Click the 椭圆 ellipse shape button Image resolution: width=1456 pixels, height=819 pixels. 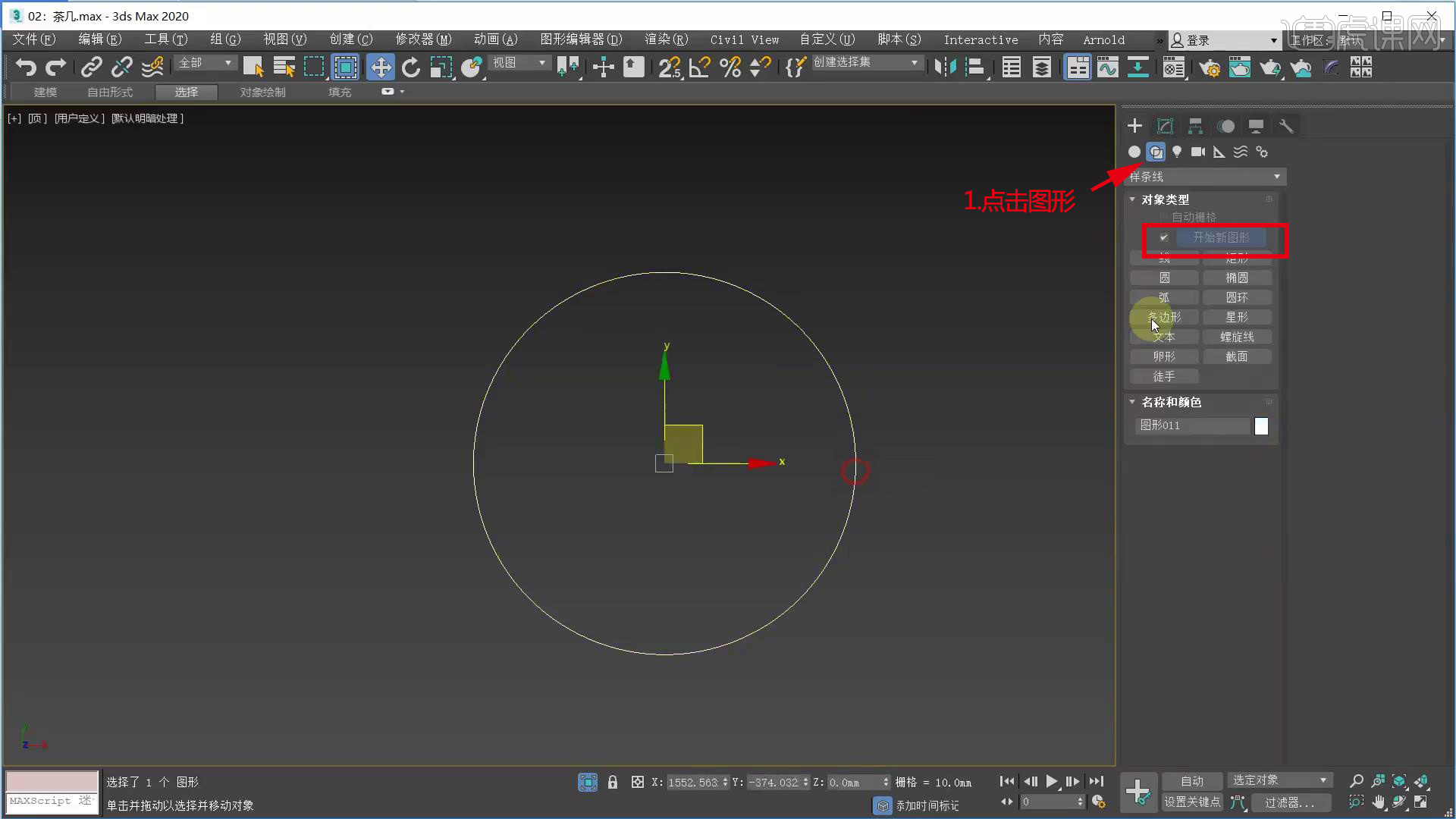tap(1237, 278)
